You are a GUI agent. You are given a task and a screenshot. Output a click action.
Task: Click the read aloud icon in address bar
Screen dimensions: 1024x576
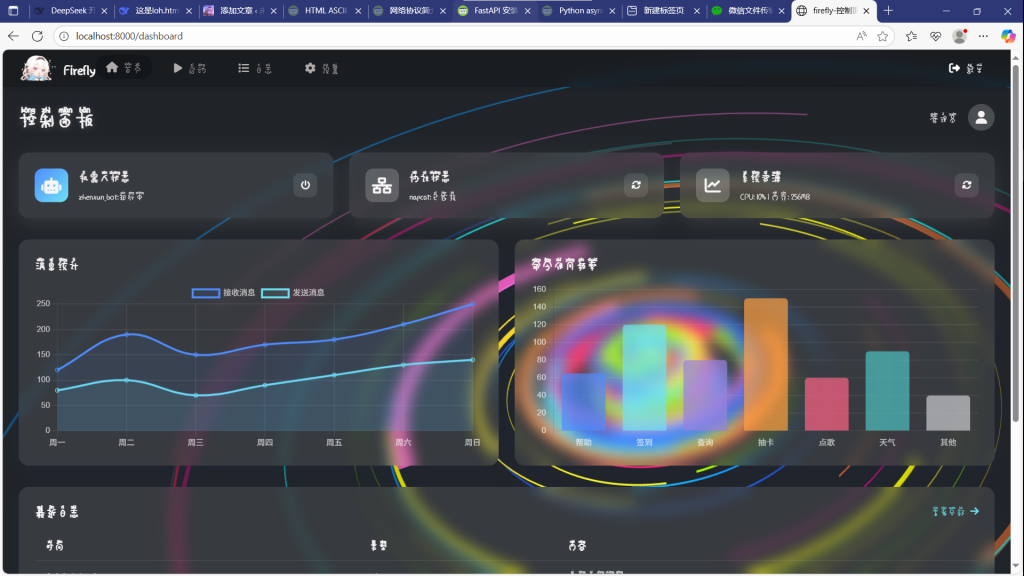coord(861,36)
